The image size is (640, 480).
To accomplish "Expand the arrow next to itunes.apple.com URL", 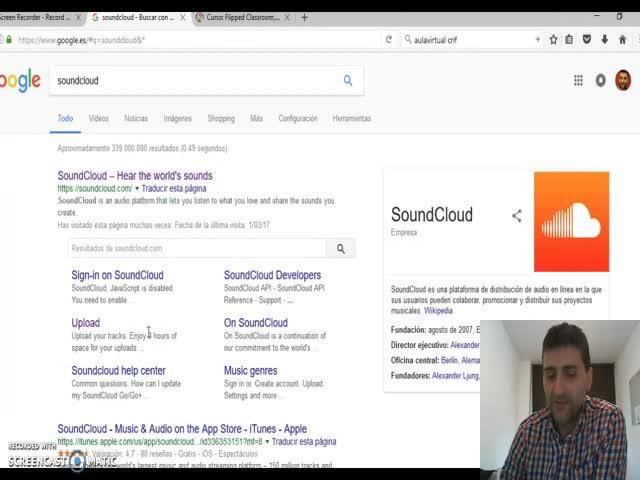I will pyautogui.click(x=267, y=442).
